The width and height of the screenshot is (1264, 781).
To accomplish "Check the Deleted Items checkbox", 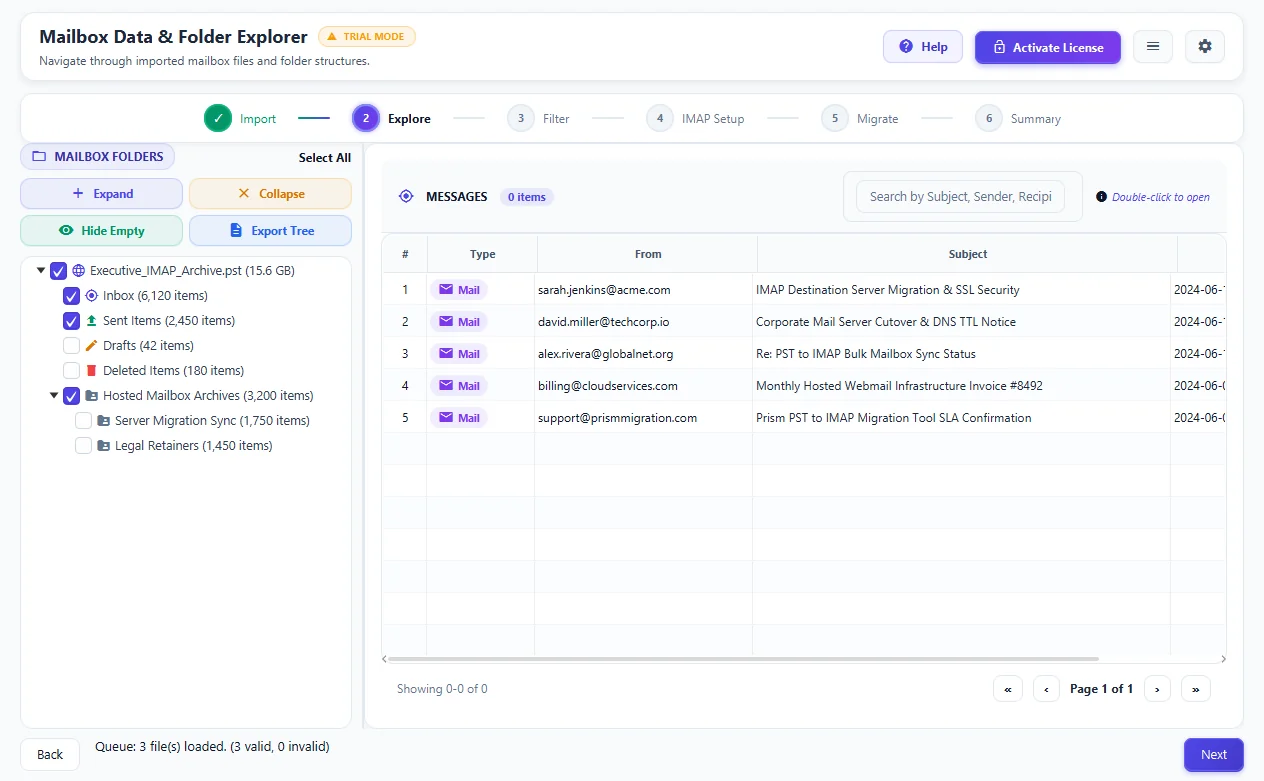I will 71,370.
